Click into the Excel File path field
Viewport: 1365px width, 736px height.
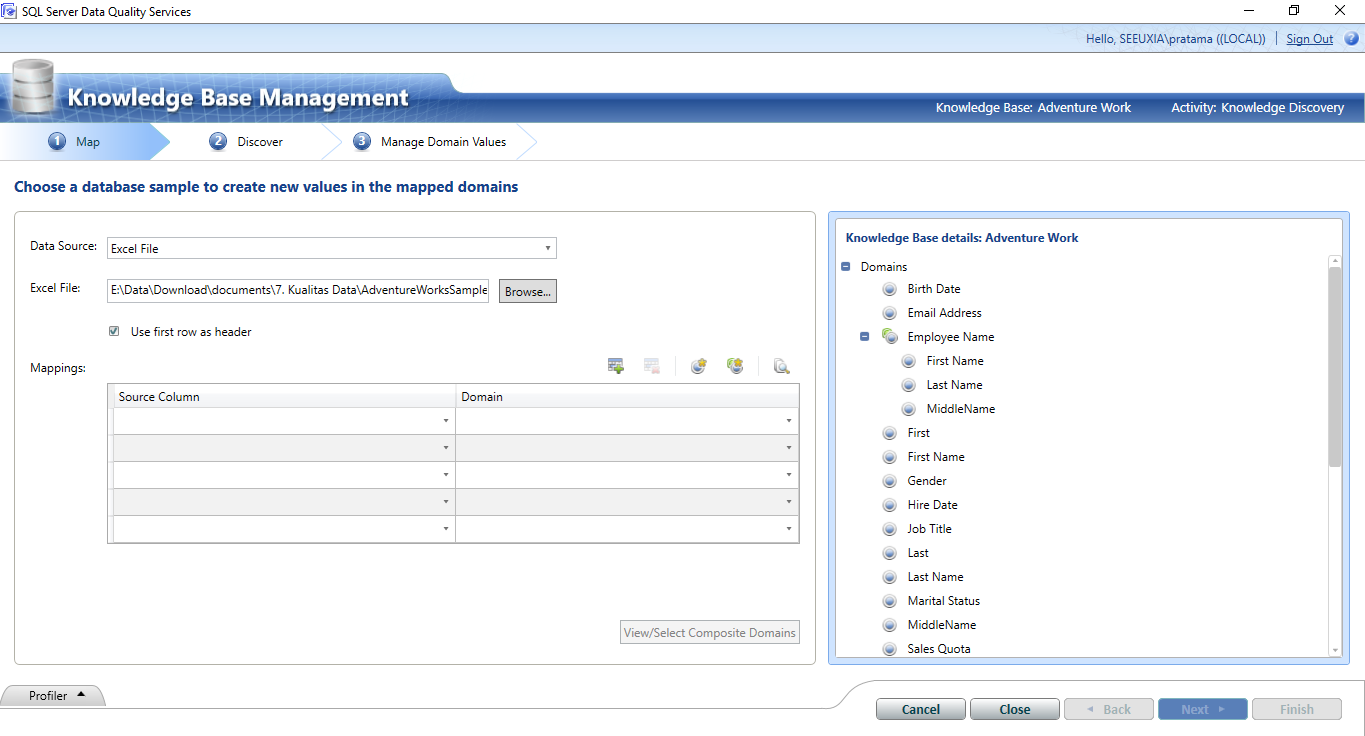(x=298, y=290)
